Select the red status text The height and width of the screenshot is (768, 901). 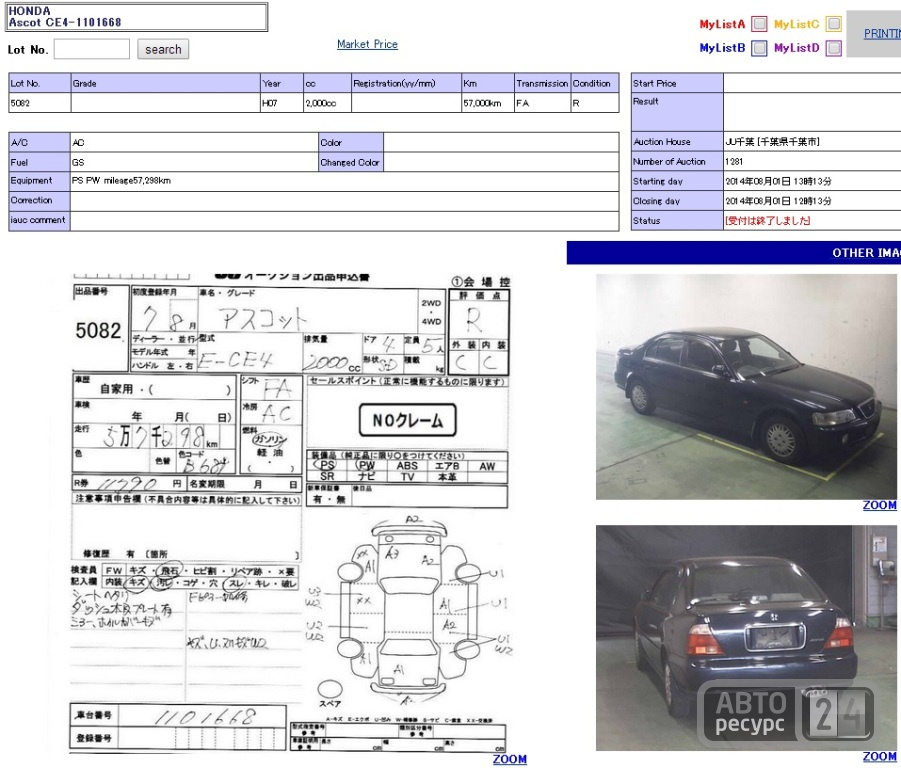pos(767,221)
